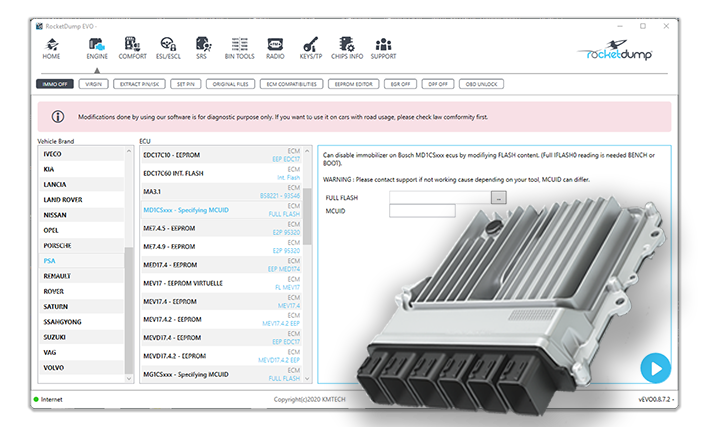This screenshot has height=427, width=709.
Task: Click the blue run arrow button
Action: (x=655, y=368)
